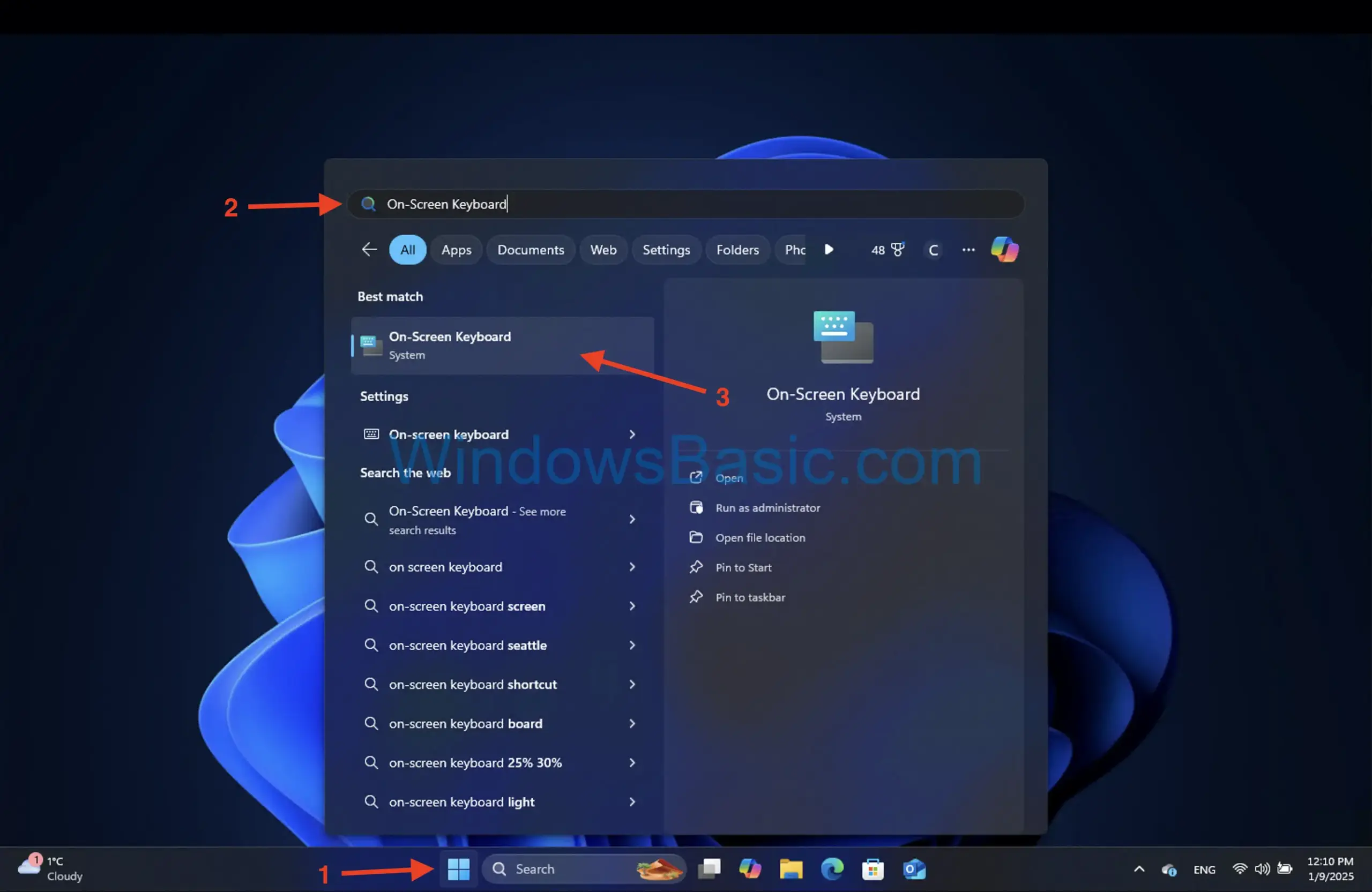Click the search input field

687,203
